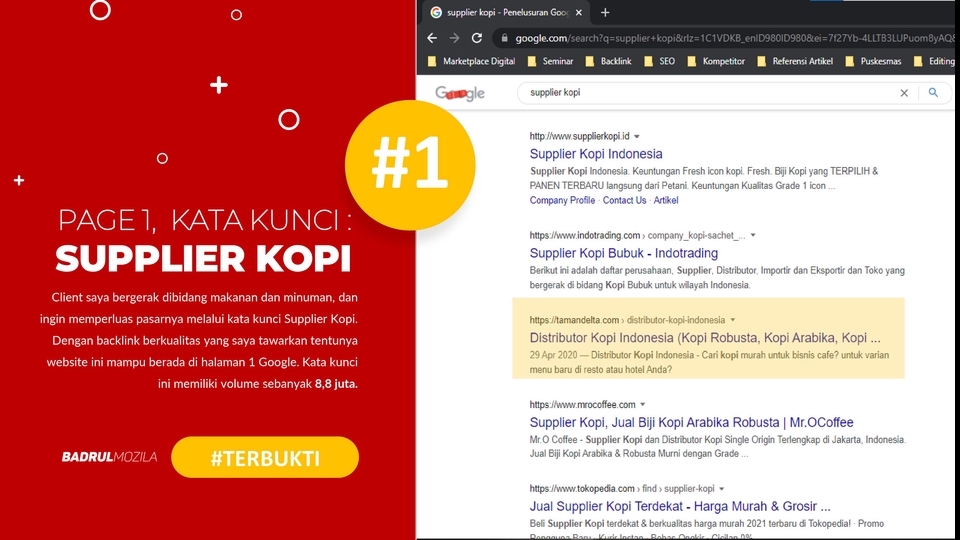Open the Marketplace Digital bookmark folder
Screen dimensions: 960x540
tap(471, 61)
